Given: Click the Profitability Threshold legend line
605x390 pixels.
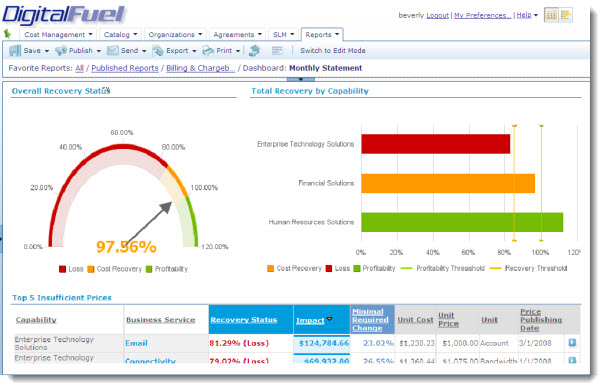Looking at the screenshot, I should [406, 268].
